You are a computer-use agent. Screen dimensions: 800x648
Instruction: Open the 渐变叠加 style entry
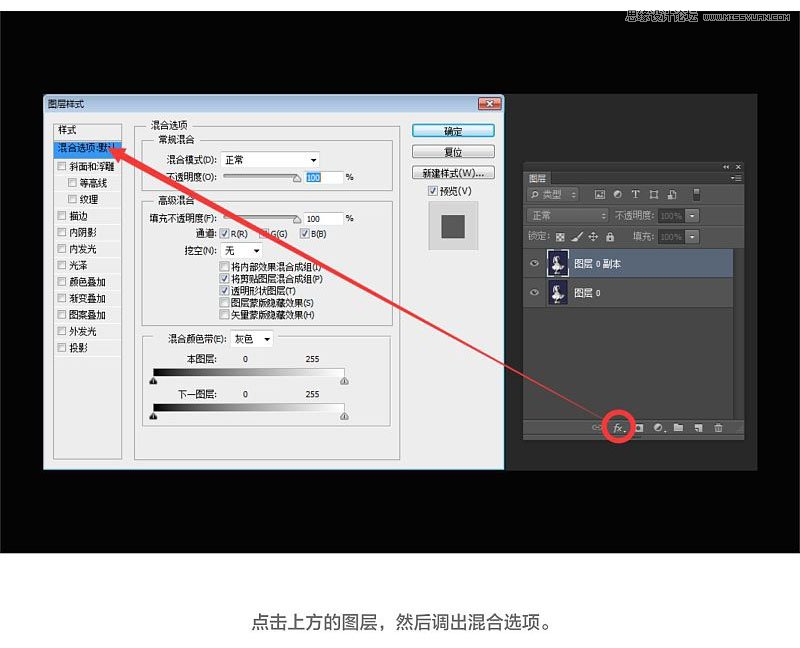point(87,298)
